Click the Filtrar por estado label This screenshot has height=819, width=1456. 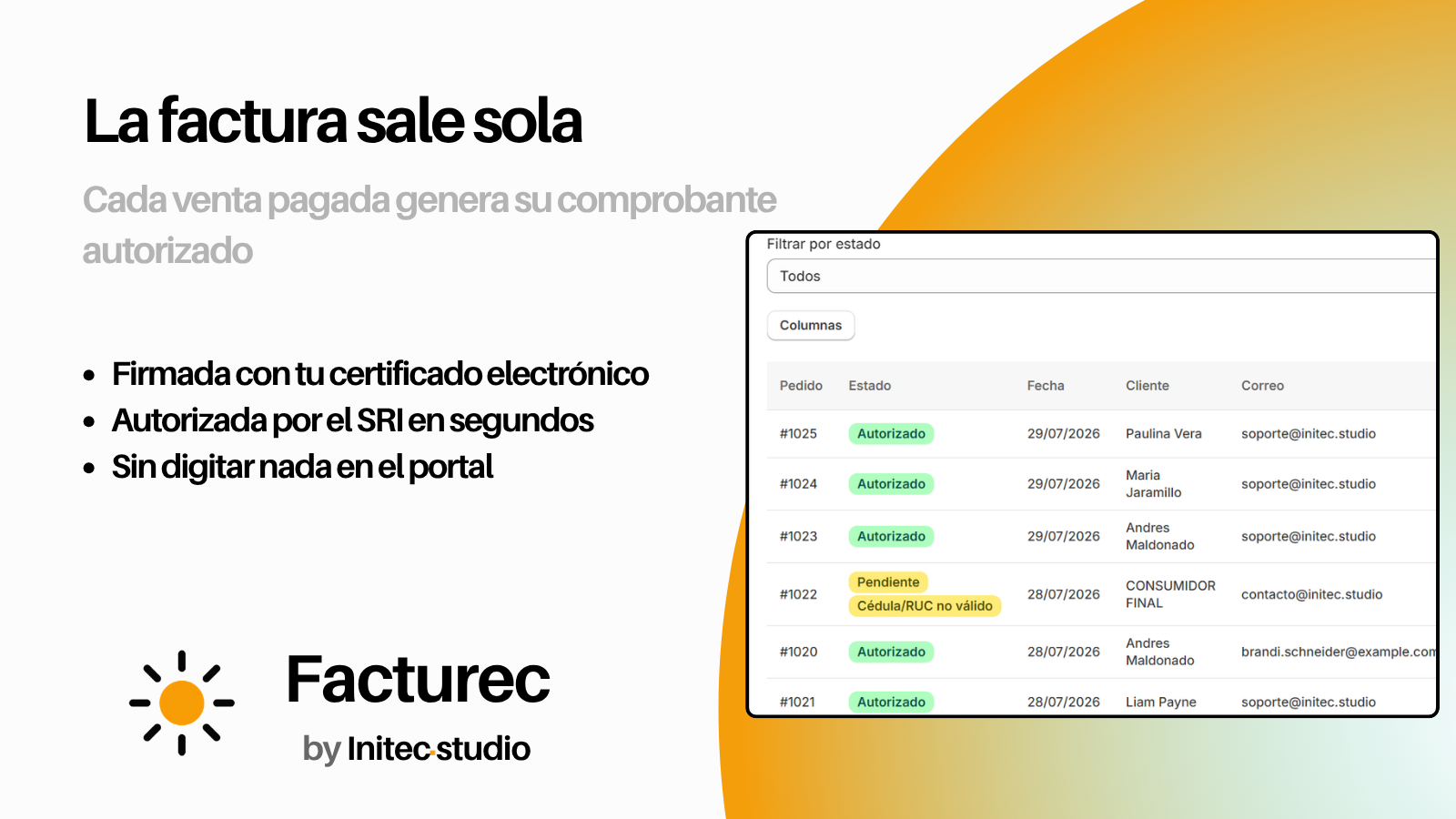824,244
